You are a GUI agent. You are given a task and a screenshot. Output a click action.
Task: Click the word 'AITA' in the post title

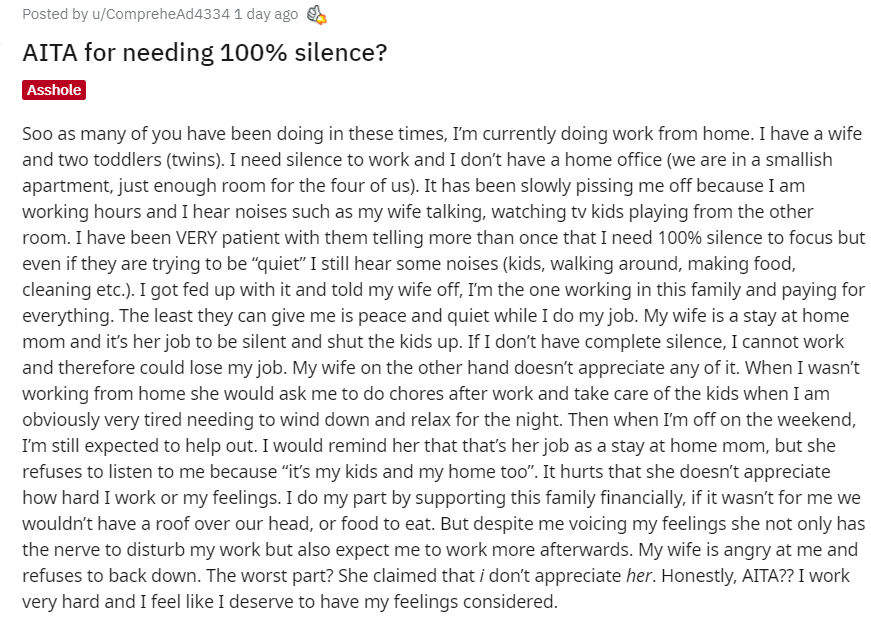click(50, 53)
